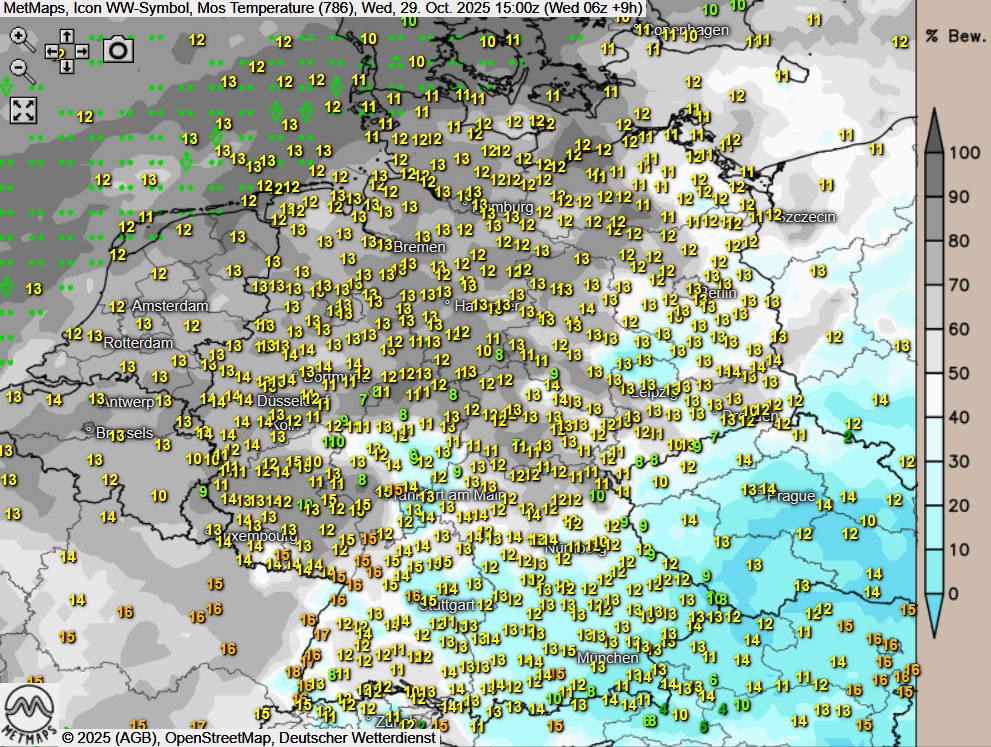Screen dimensions: 991x747
Task: Click the Bremen city label
Action: click(x=419, y=246)
